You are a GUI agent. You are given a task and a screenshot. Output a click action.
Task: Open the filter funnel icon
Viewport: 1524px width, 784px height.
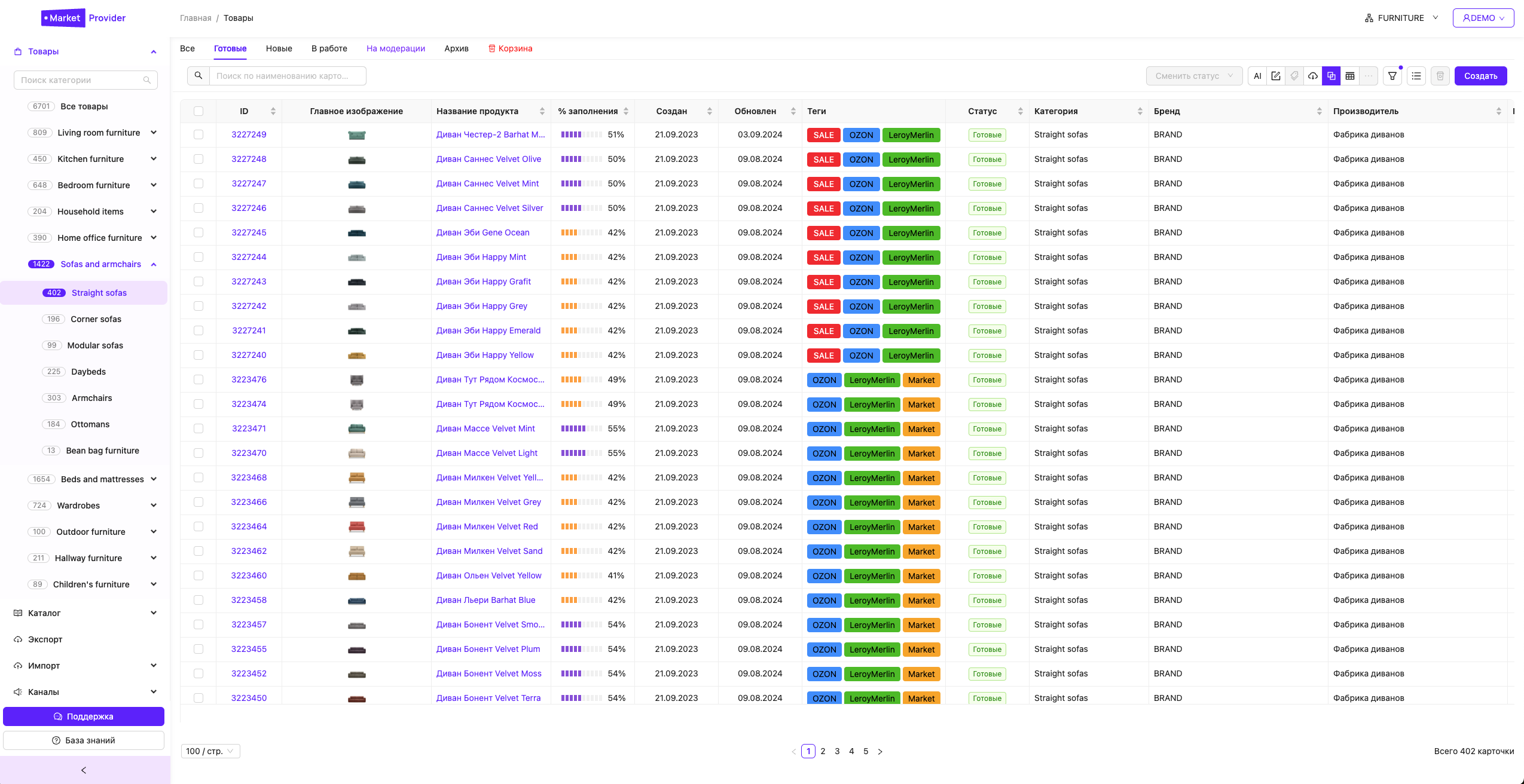(1392, 76)
